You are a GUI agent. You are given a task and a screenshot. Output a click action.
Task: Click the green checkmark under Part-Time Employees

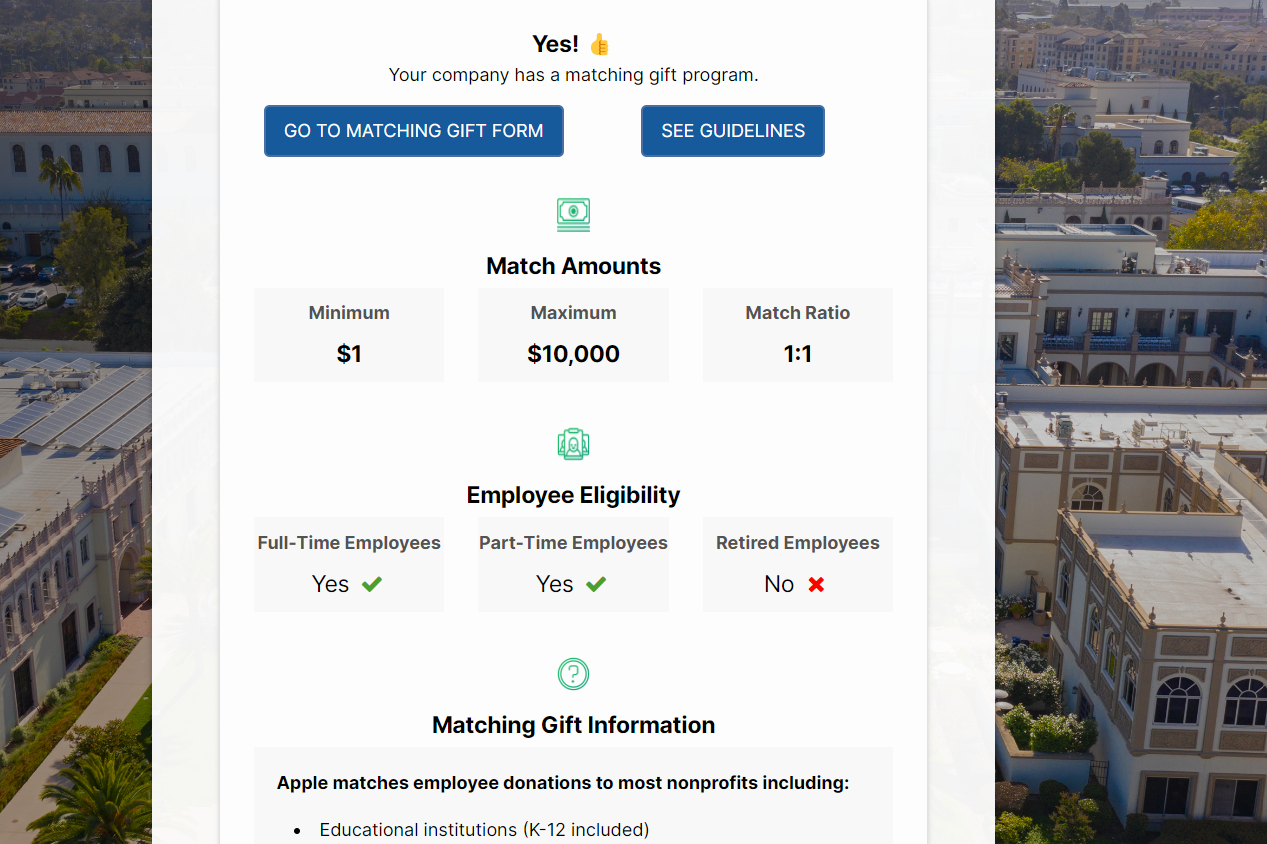[x=596, y=584]
